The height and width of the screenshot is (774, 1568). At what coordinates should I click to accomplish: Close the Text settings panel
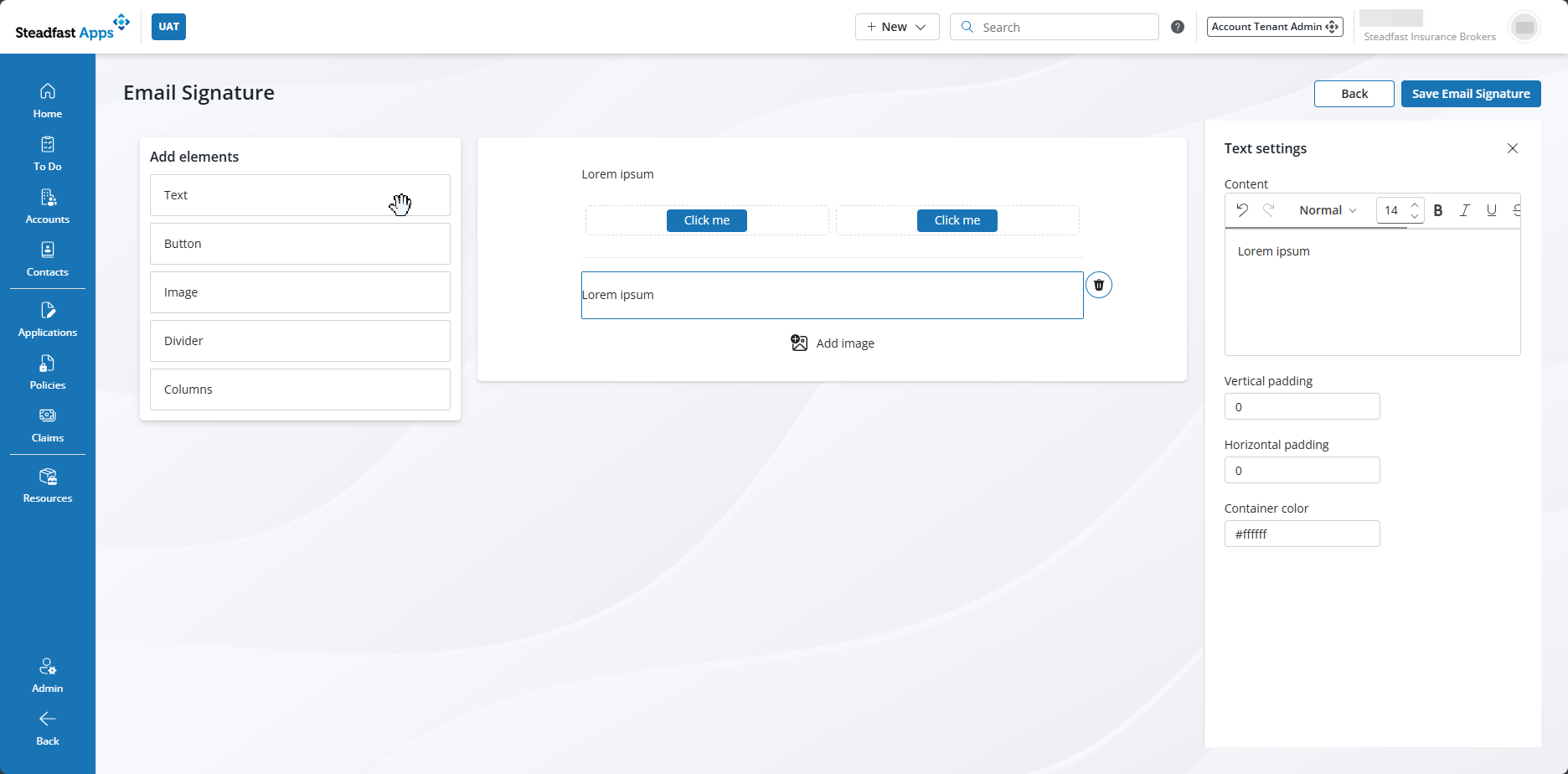(x=1513, y=148)
